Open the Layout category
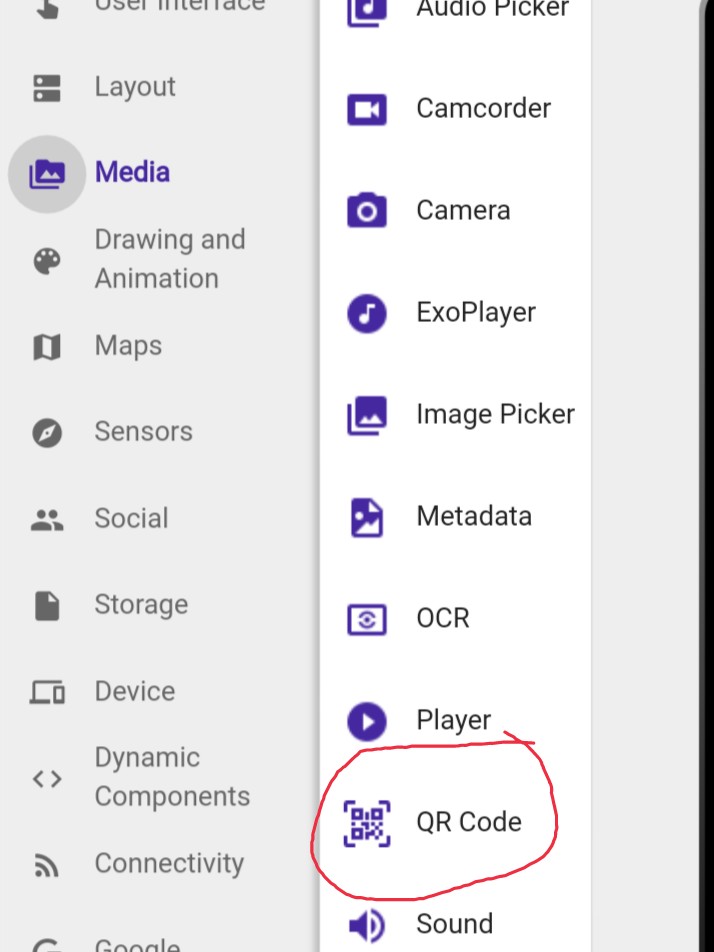Image resolution: width=714 pixels, height=952 pixels. [x=134, y=87]
